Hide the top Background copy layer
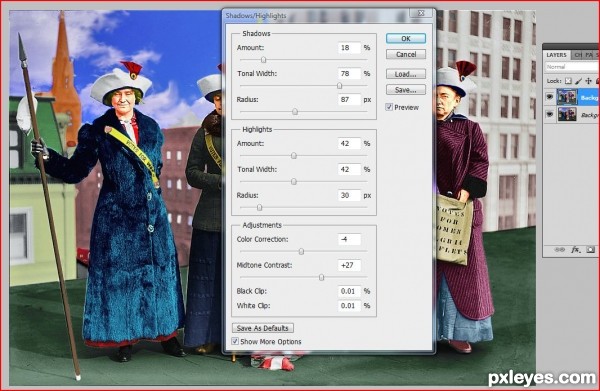 pos(550,97)
